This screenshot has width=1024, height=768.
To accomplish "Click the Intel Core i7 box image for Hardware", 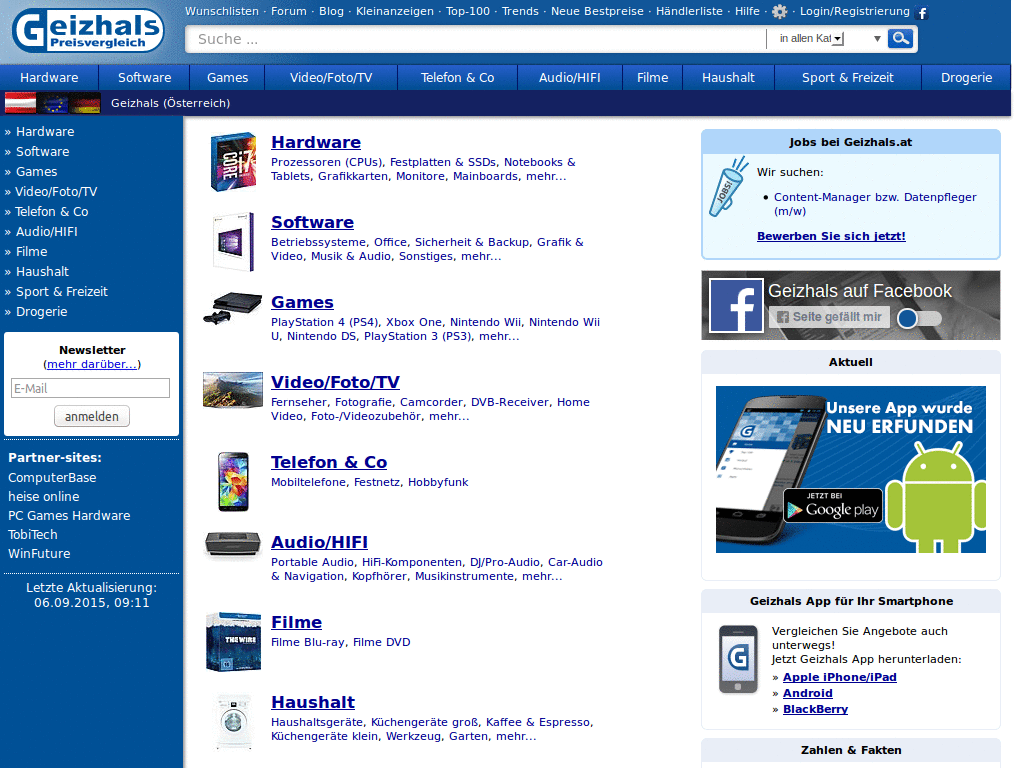I will [234, 161].
